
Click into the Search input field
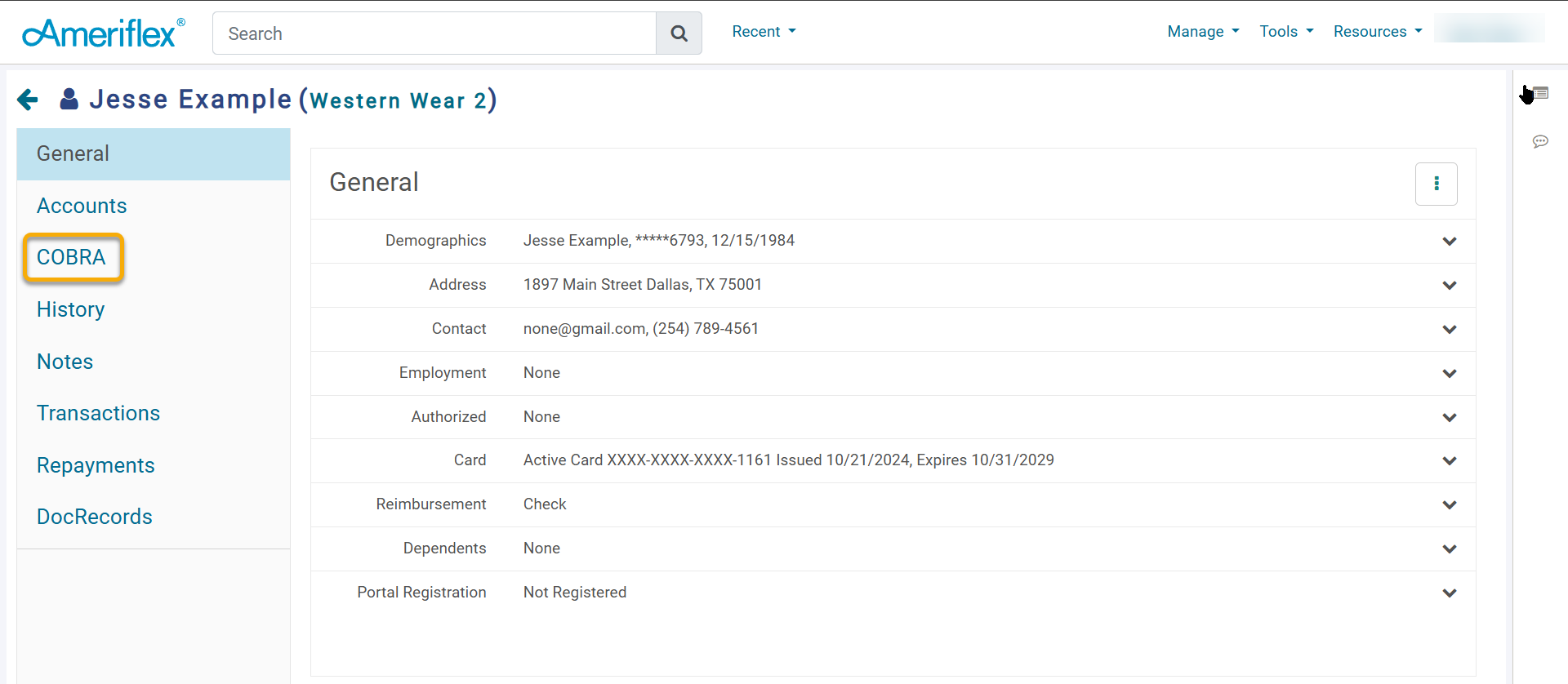tap(434, 33)
